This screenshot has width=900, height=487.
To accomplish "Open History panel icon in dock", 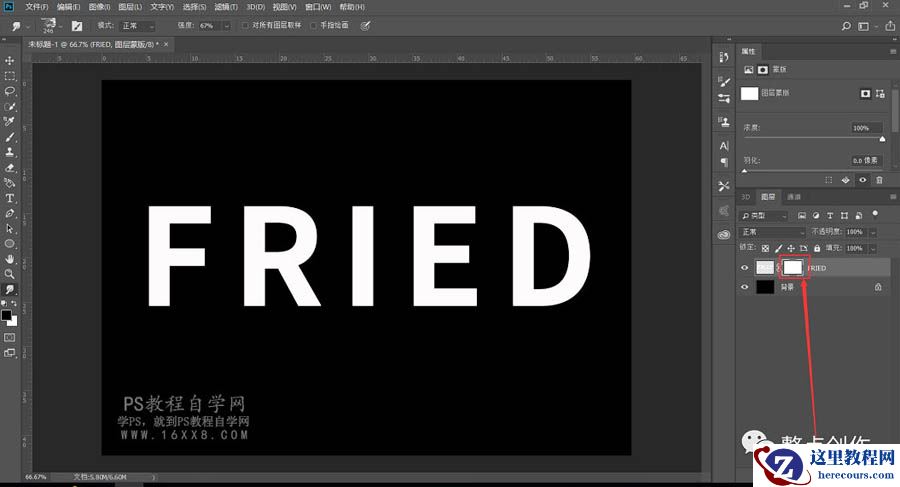I will 724,57.
